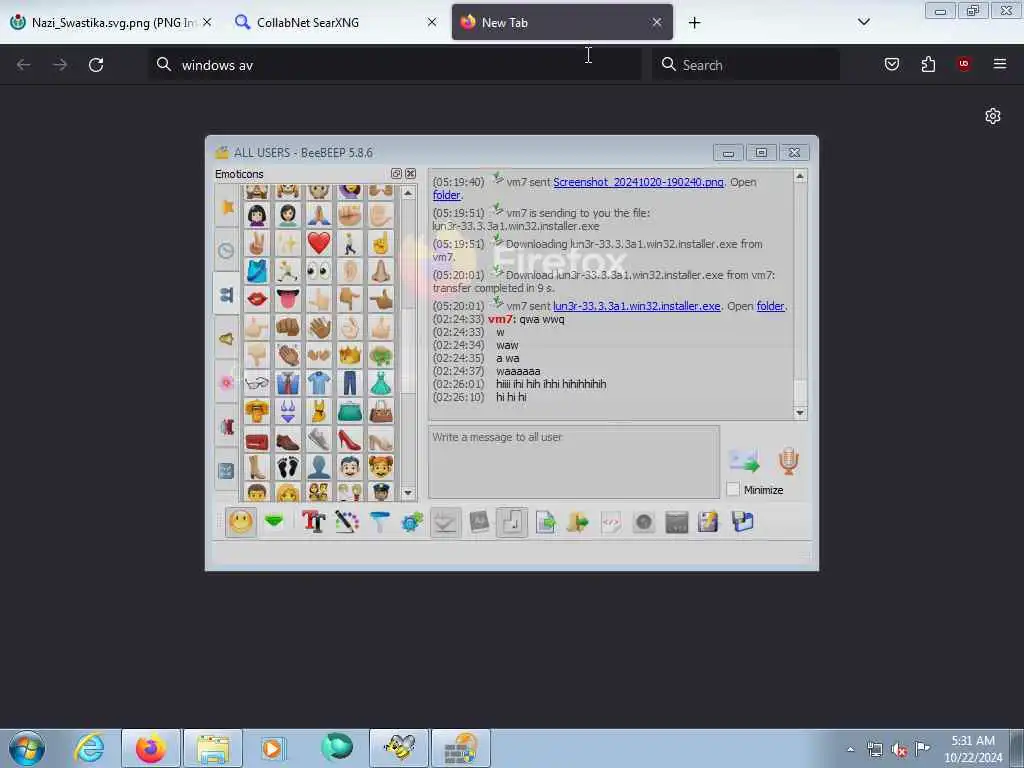Click chat history scroll-down arrow
This screenshot has height=768, width=1024.
point(800,413)
